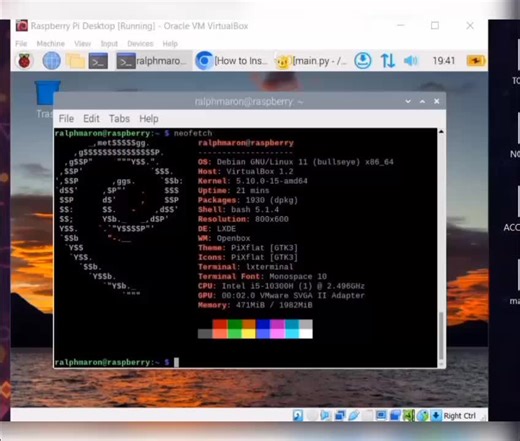
Task: Click the mouse integration status icon
Action: [423, 415]
